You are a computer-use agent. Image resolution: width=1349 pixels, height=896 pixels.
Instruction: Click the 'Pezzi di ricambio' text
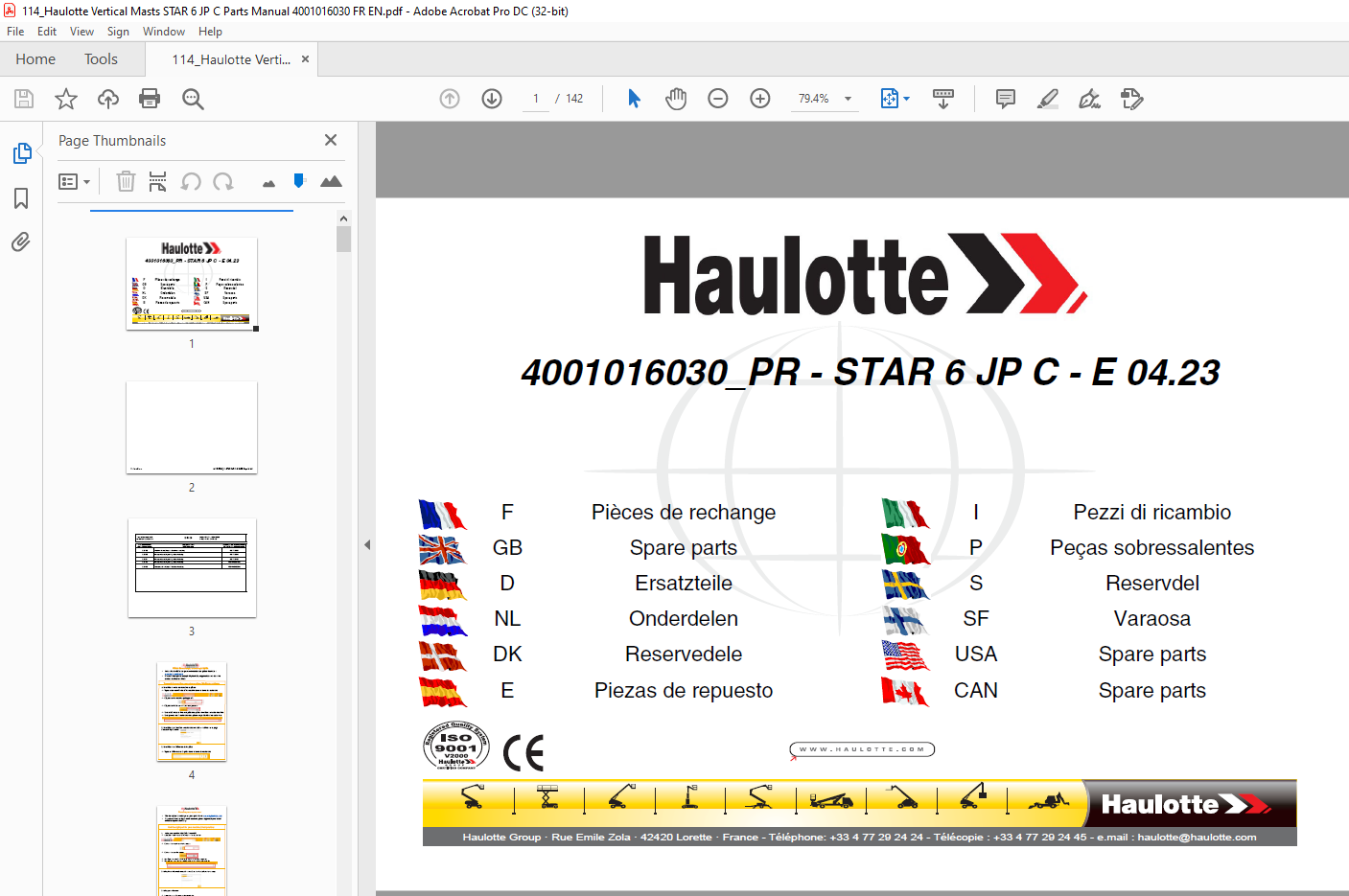point(1152,513)
